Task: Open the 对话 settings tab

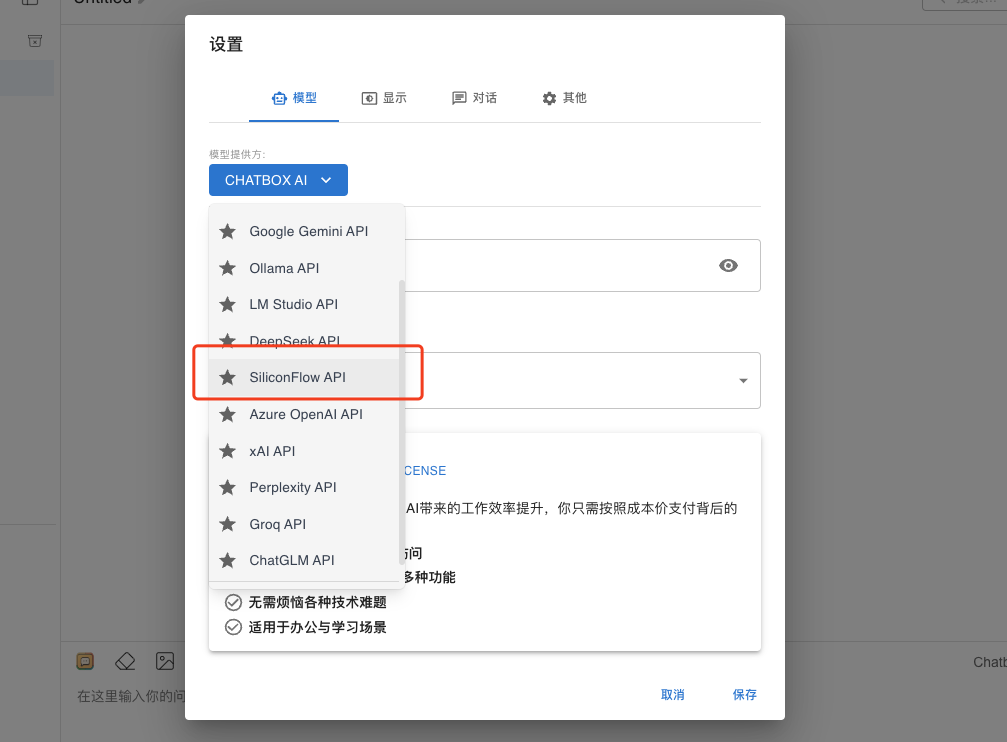Action: click(474, 98)
